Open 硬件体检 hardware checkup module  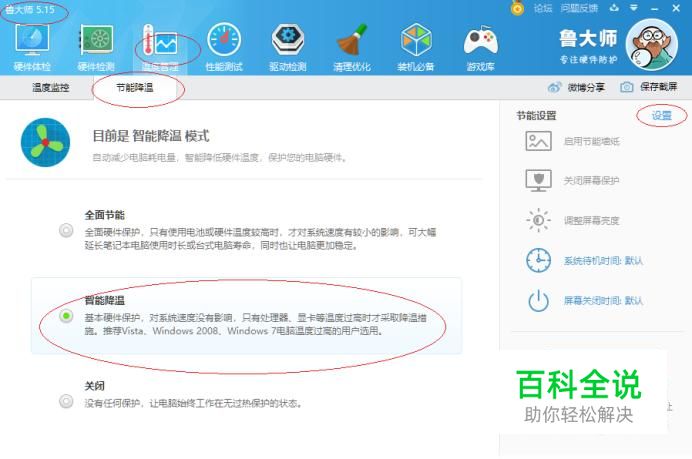tap(32, 48)
